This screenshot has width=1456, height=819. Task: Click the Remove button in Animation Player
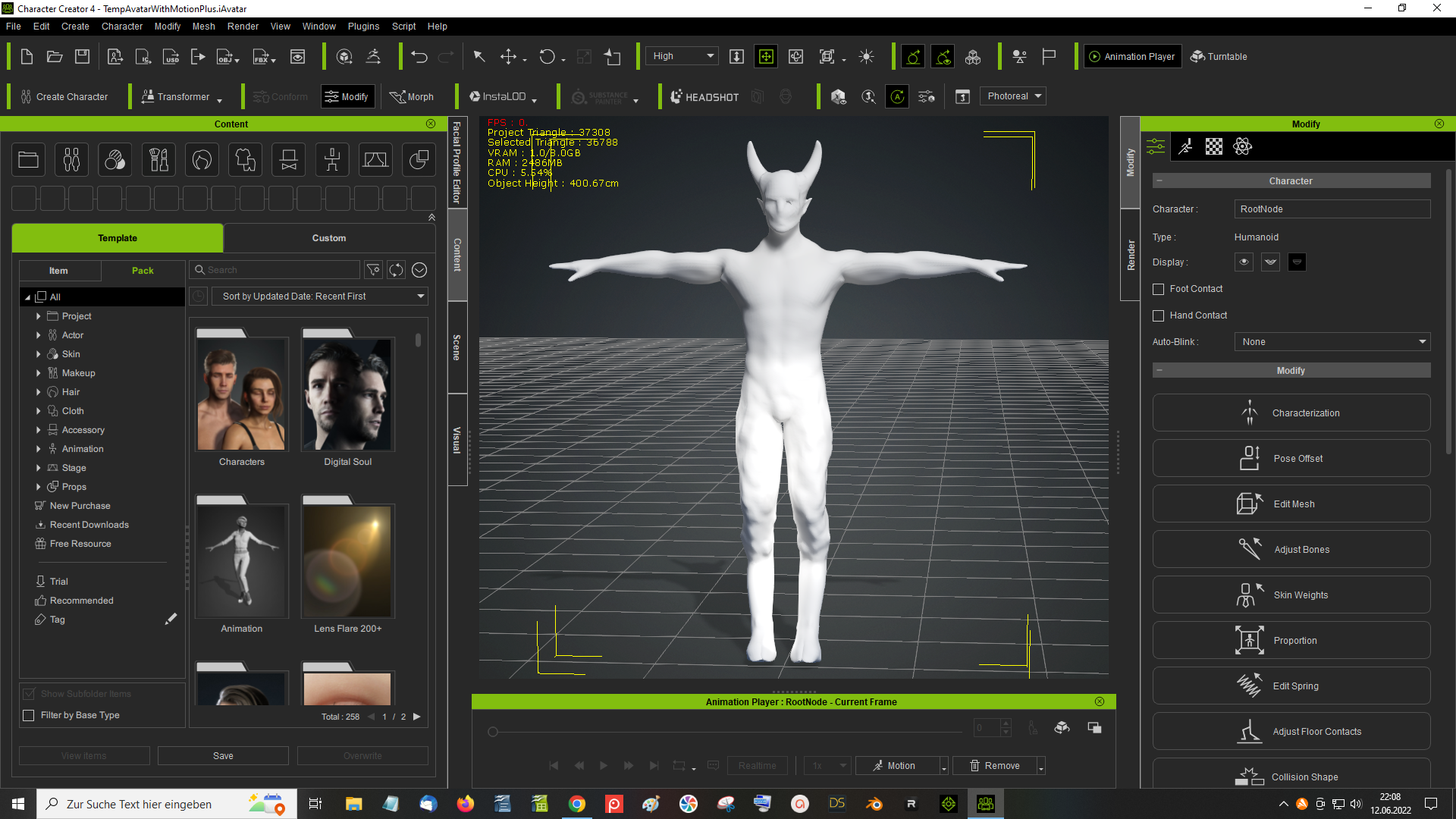pyautogui.click(x=995, y=766)
